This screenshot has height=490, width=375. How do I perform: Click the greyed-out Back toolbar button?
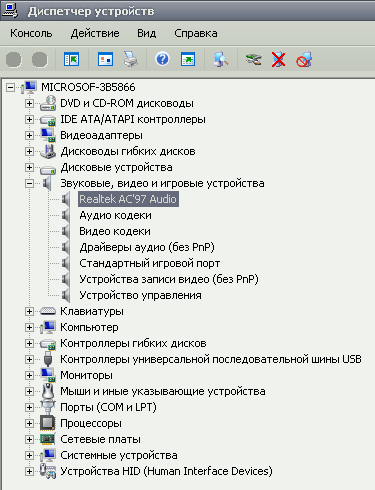pyautogui.click(x=14, y=60)
